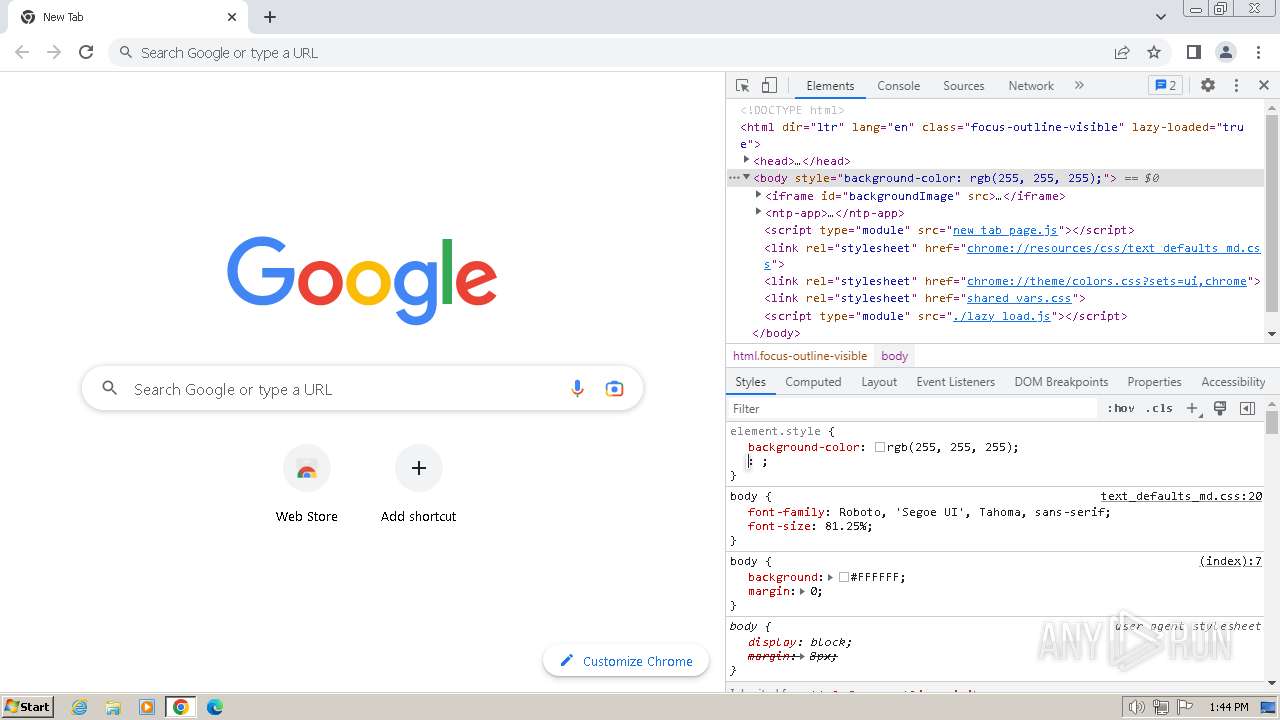Viewport: 1280px width, 720px height.
Task: Open the tab search dropdown arrow
Action: point(1161,17)
